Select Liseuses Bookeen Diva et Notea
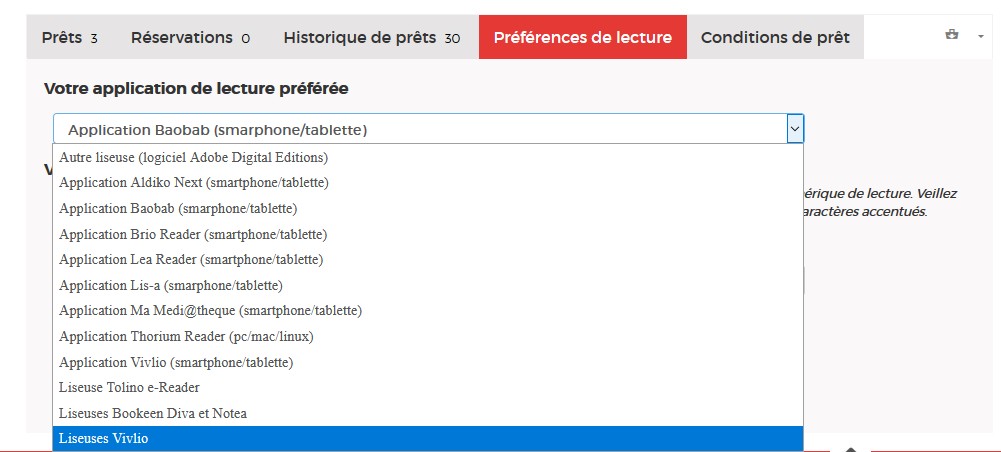 coord(153,413)
